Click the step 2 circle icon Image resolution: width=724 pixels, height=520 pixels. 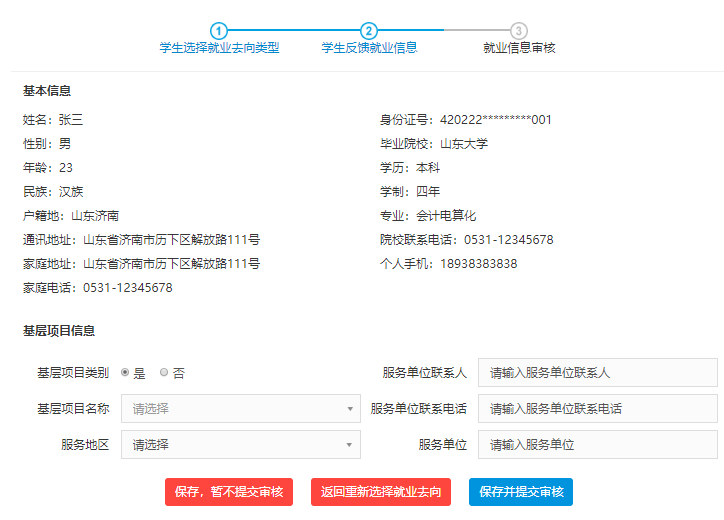[369, 31]
